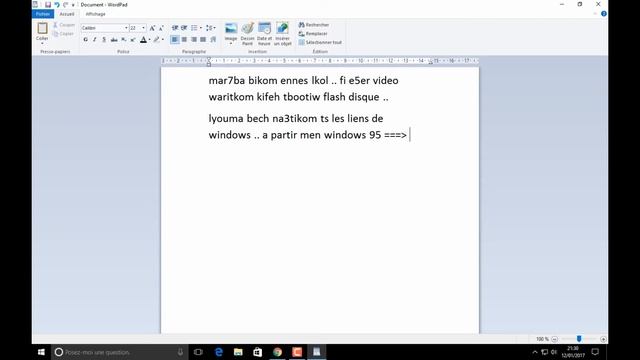Open the paragraph settings dialog icon
Image resolution: width=640 pixels, height=360 pixels.
click(213, 40)
